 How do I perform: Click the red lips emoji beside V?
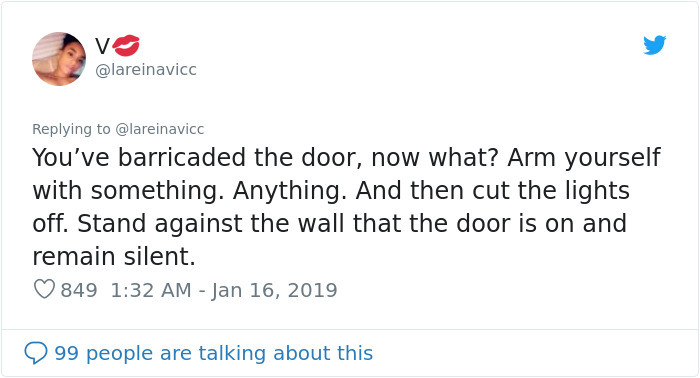pyautogui.click(x=126, y=45)
